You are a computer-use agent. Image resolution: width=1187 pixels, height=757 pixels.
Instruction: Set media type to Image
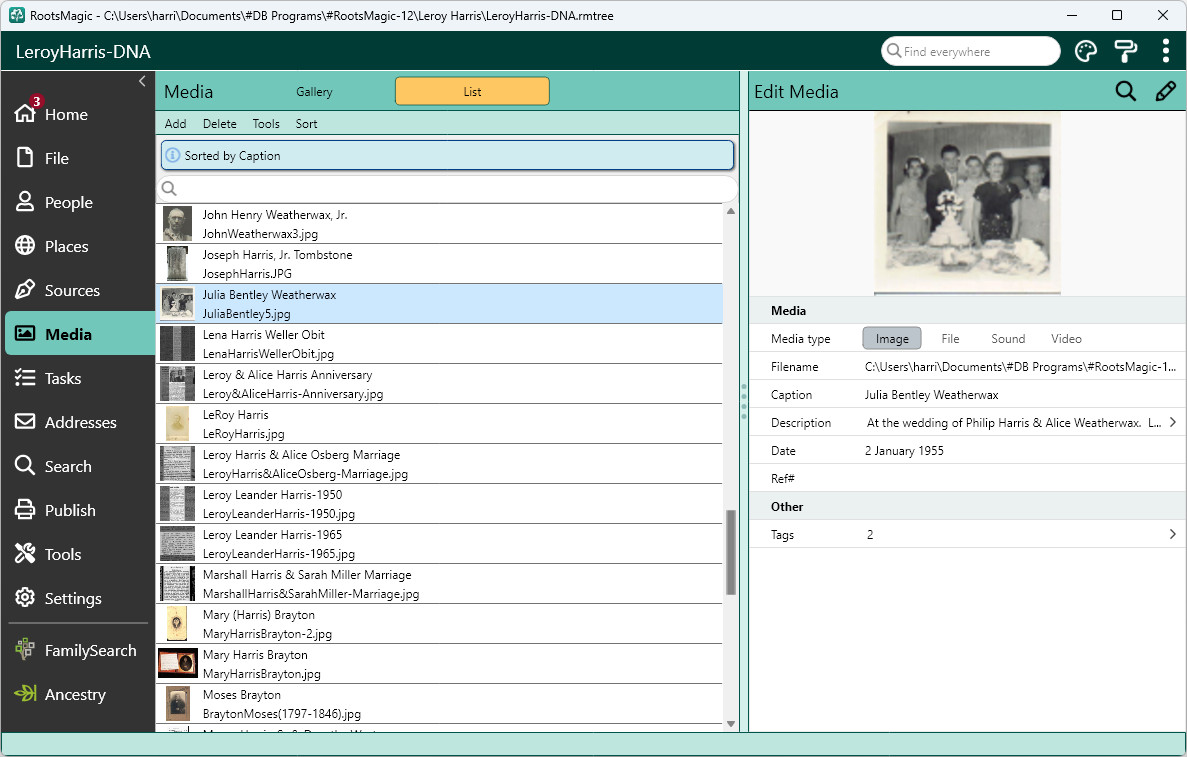tap(892, 338)
